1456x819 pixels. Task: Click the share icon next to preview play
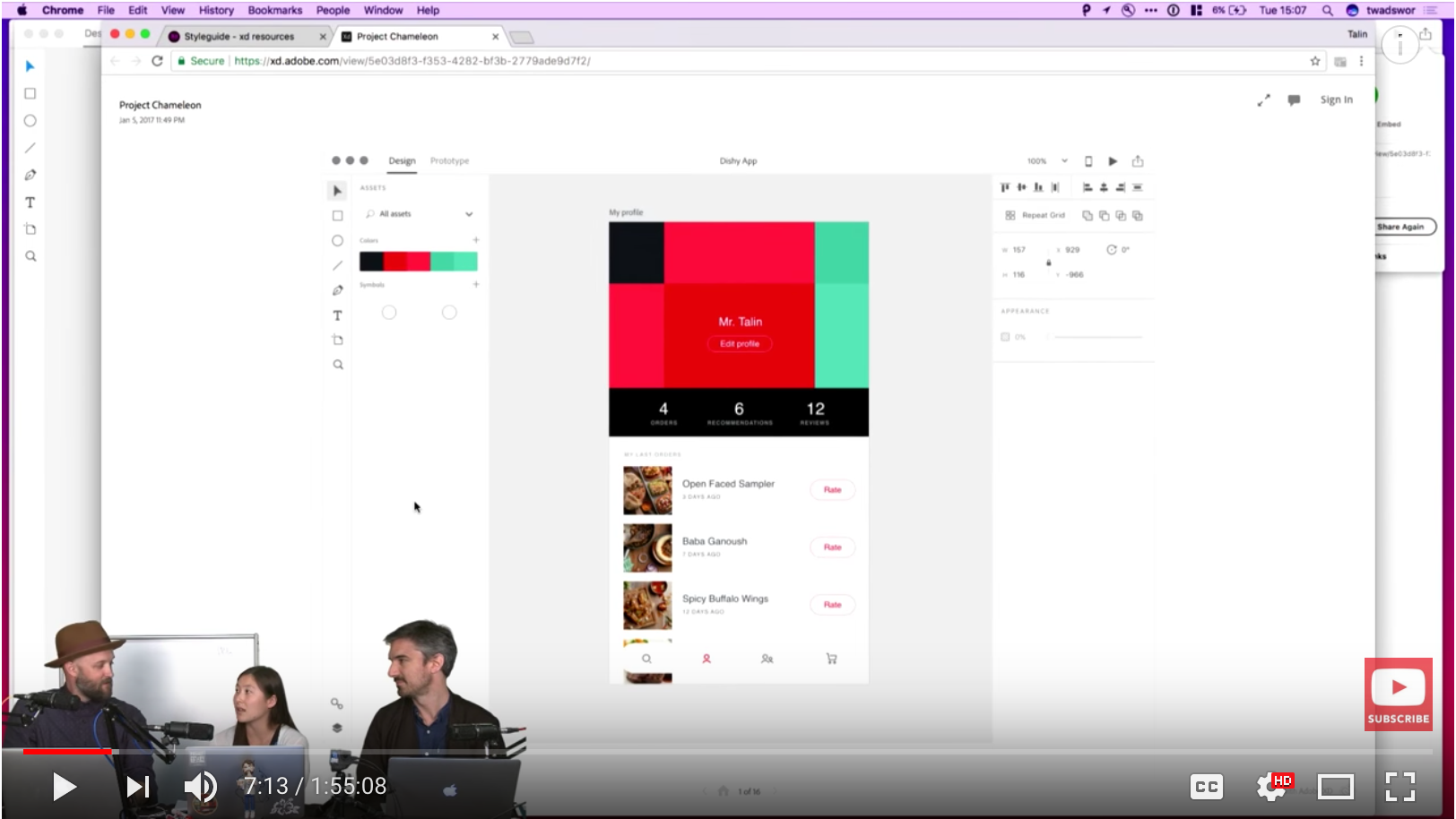click(1138, 161)
